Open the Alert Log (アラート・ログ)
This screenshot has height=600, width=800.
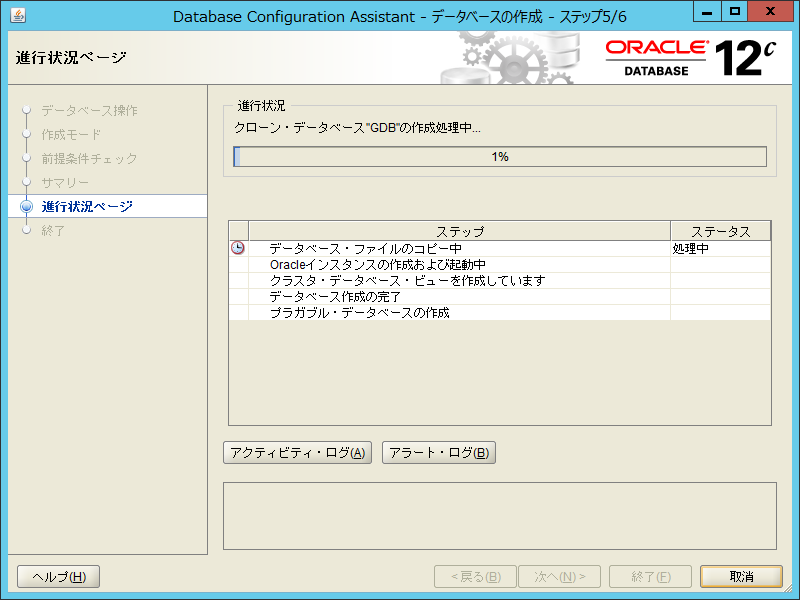(x=439, y=453)
